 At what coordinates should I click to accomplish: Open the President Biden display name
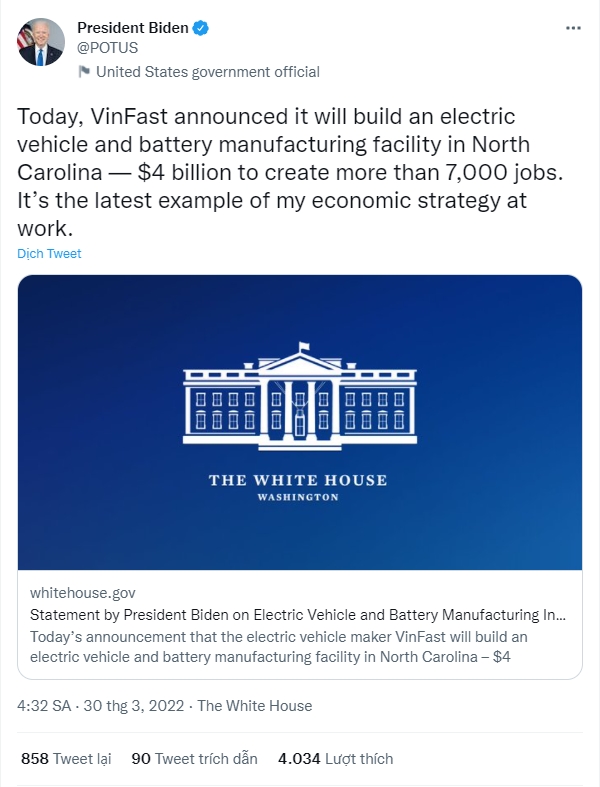click(x=132, y=28)
